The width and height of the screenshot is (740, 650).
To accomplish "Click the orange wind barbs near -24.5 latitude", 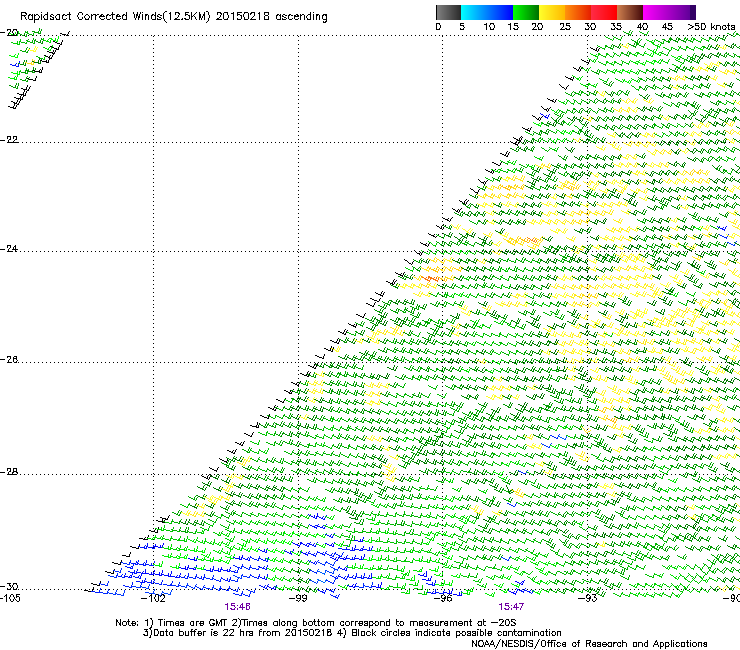I will tap(431, 279).
